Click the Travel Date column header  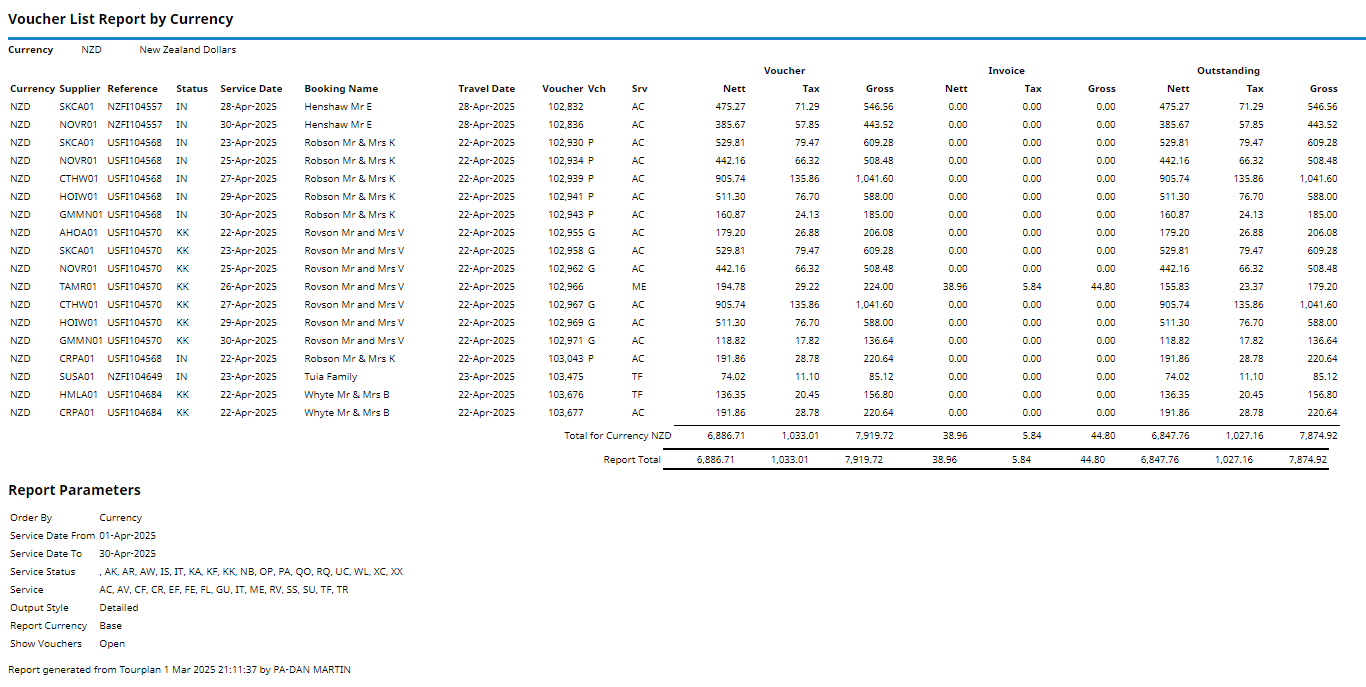(x=486, y=89)
